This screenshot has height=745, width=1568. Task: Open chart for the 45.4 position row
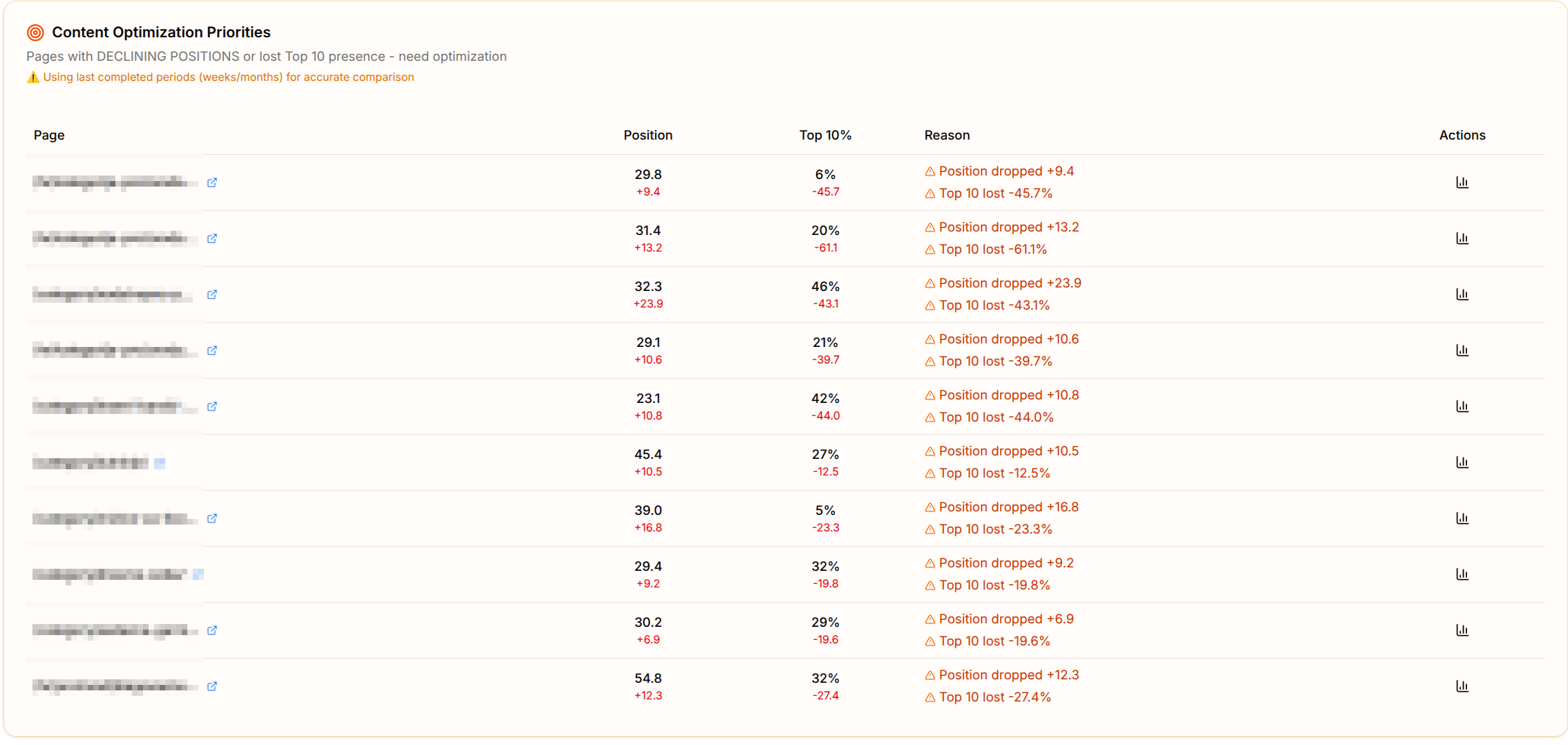1462,462
